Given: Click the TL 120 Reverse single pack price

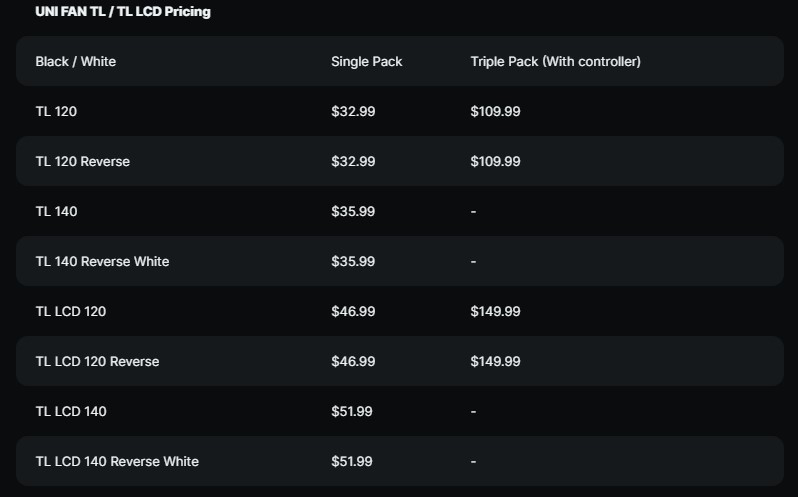Looking at the screenshot, I should pyautogui.click(x=353, y=162).
